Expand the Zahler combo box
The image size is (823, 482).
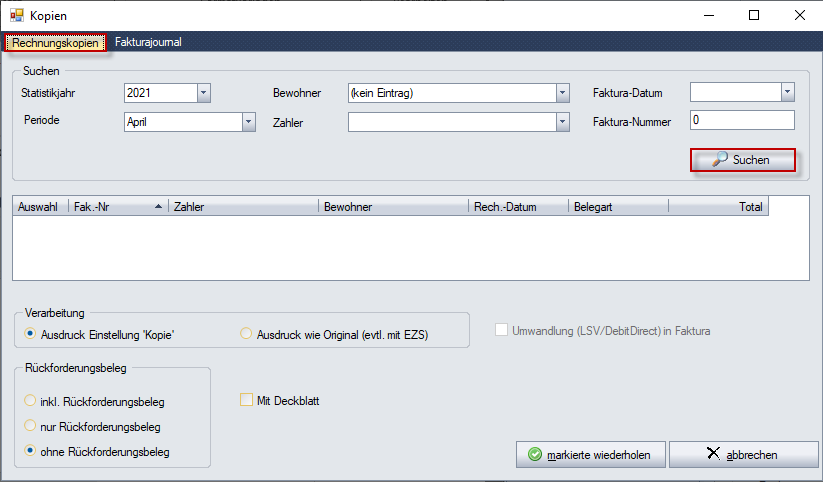click(563, 122)
